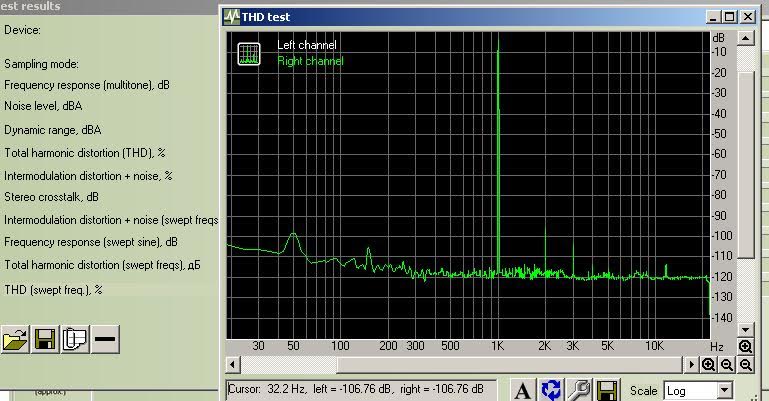Image resolution: width=769 pixels, height=401 pixels.
Task: Click the THD test window title icon
Action: click(x=231, y=17)
